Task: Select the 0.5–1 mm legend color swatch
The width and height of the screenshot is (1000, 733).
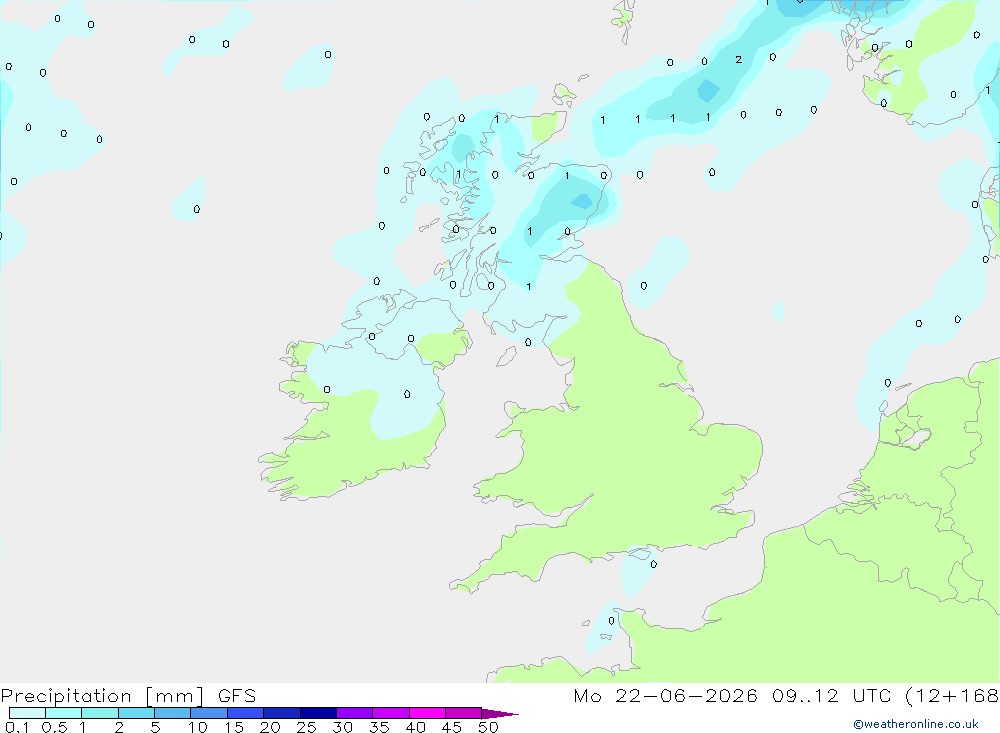Action: pos(64,713)
